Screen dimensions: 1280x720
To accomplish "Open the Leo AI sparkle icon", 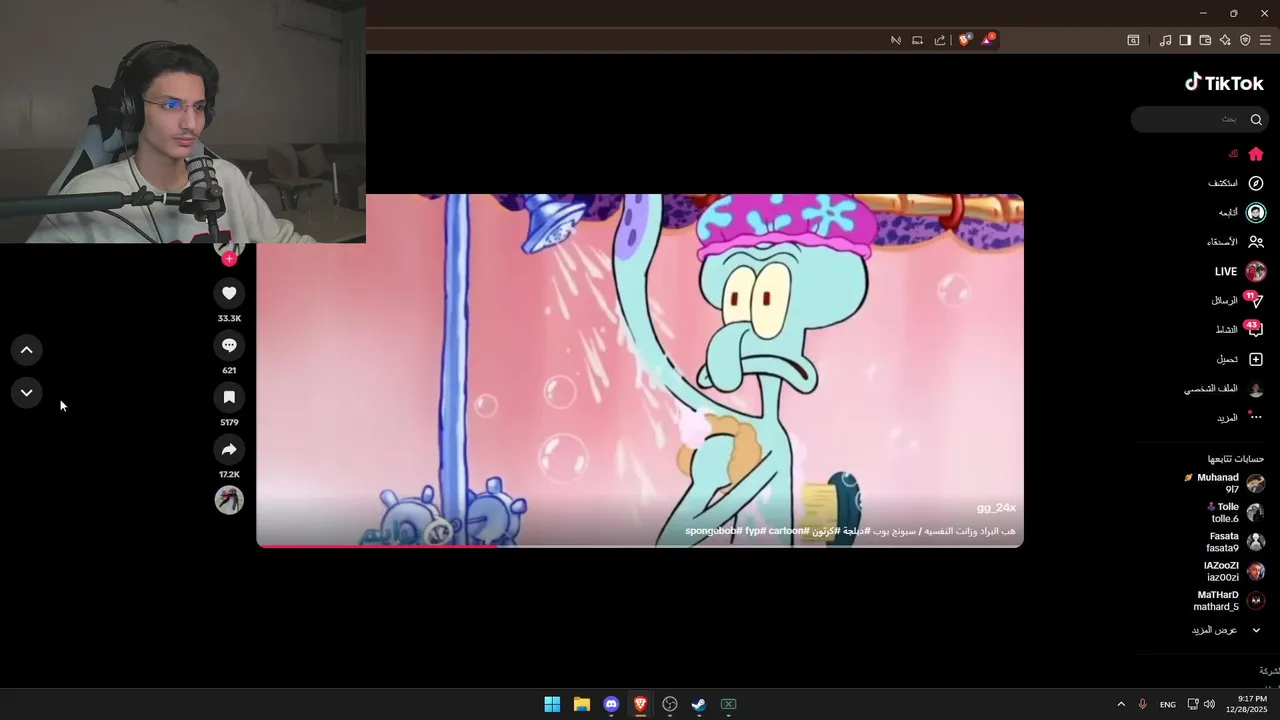I will coord(1225,40).
